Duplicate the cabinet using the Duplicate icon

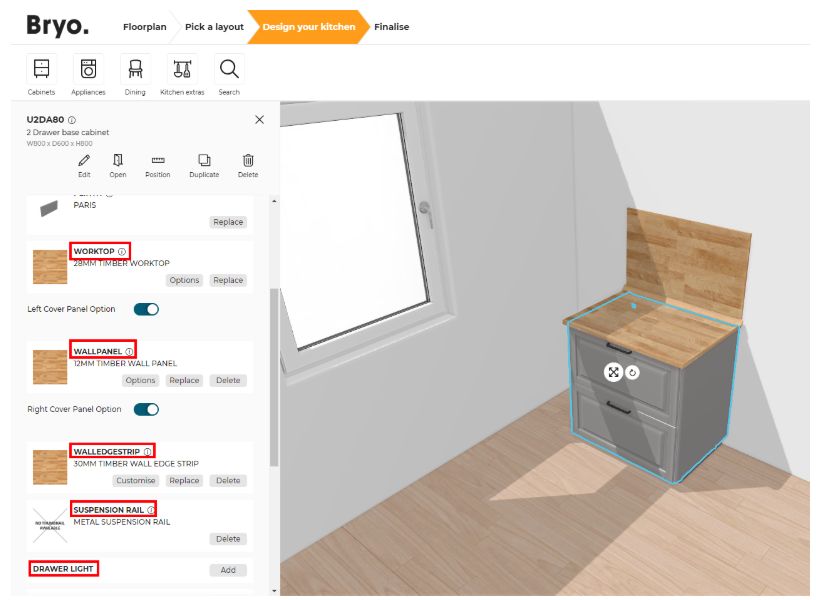[x=203, y=162]
